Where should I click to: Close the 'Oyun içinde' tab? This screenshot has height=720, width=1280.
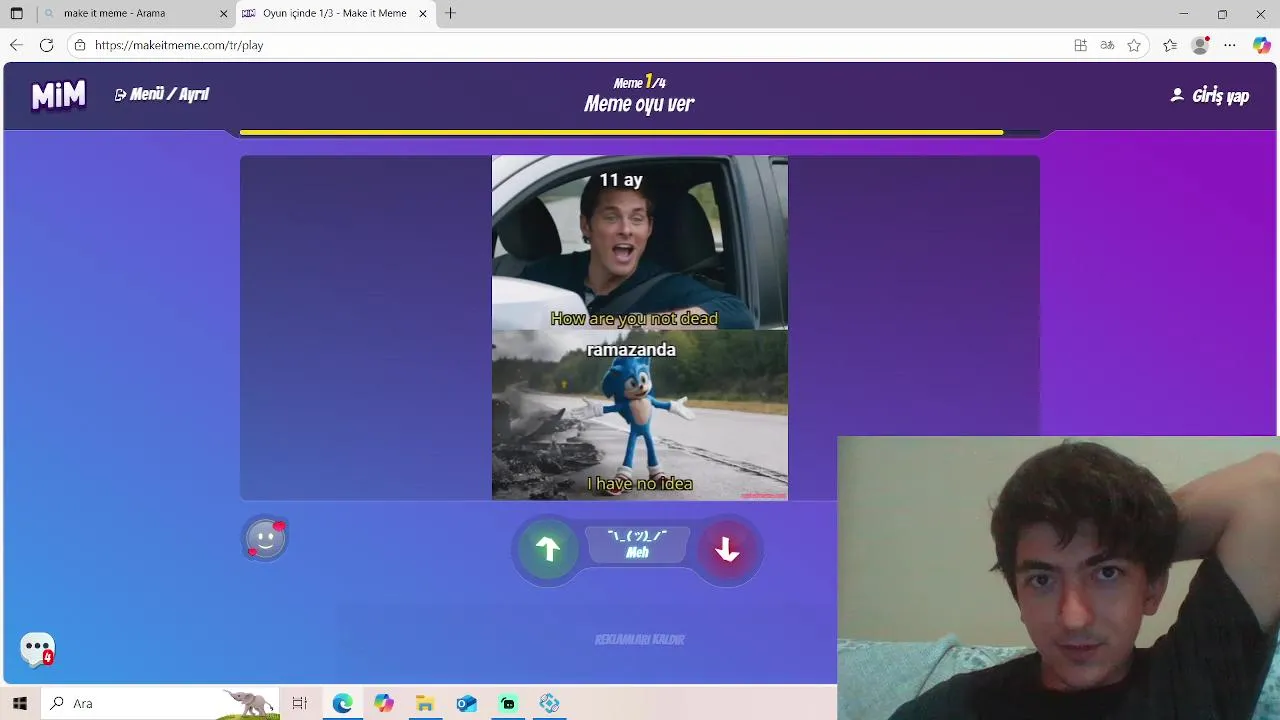pos(423,14)
